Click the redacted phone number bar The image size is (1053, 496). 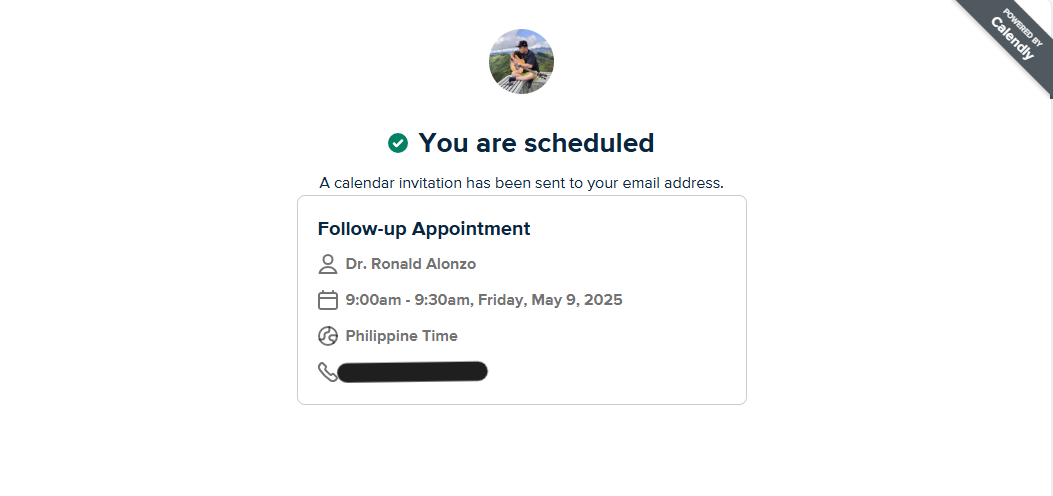click(x=412, y=372)
